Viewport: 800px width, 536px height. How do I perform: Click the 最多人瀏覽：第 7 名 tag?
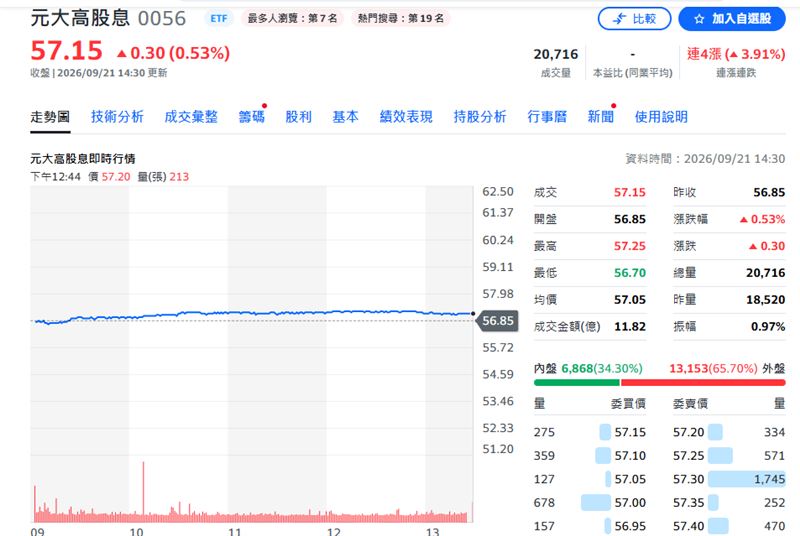point(292,18)
